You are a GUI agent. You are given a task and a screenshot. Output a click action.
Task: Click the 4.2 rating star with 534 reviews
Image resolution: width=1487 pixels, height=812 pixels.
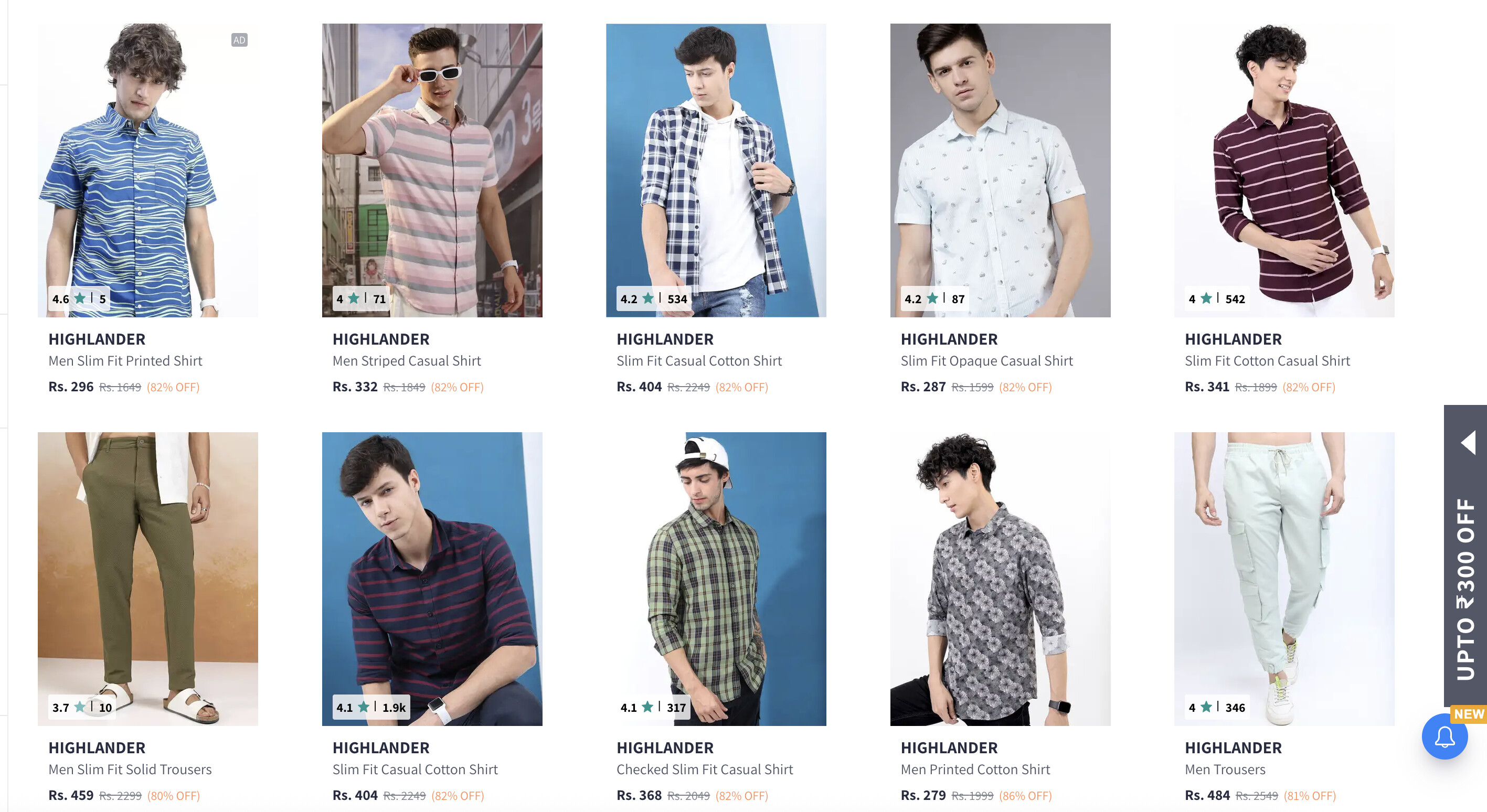647,298
